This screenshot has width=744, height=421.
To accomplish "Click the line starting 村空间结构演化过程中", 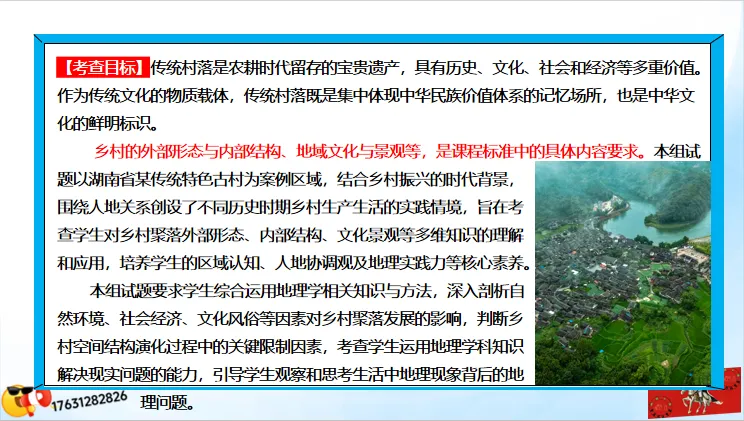I will coord(290,346).
